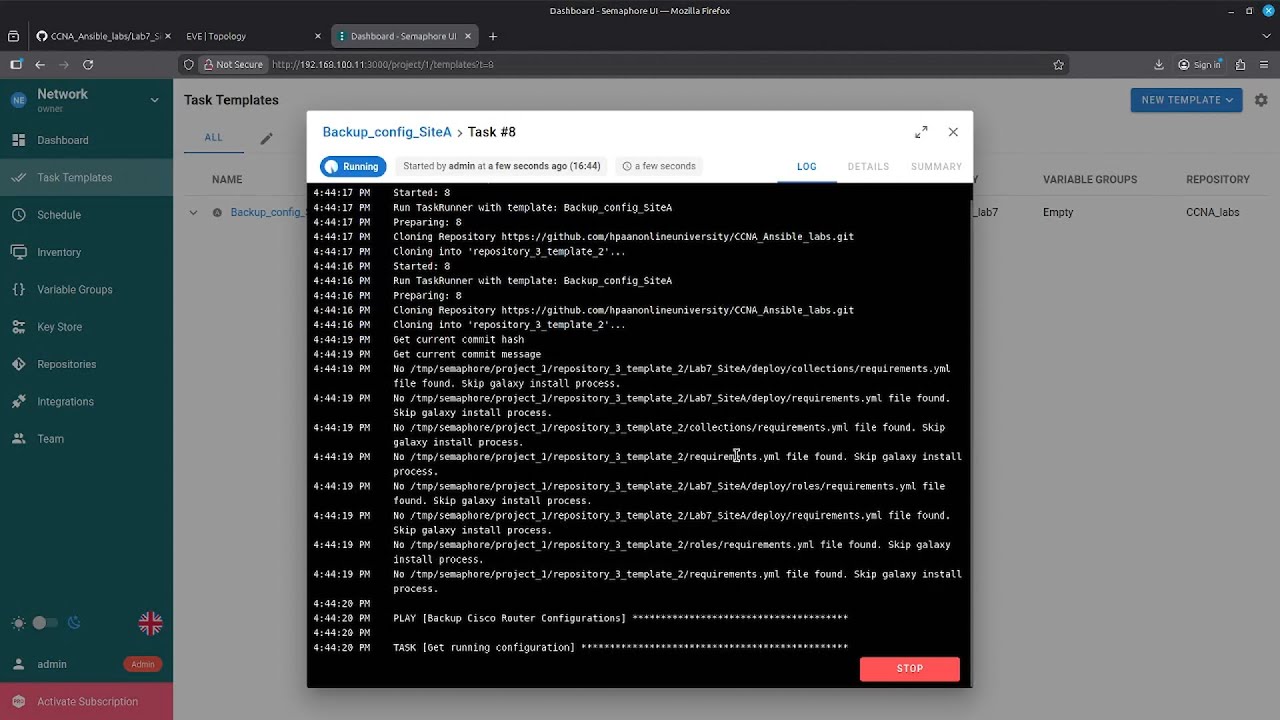Stop the running task

pyautogui.click(x=909, y=669)
